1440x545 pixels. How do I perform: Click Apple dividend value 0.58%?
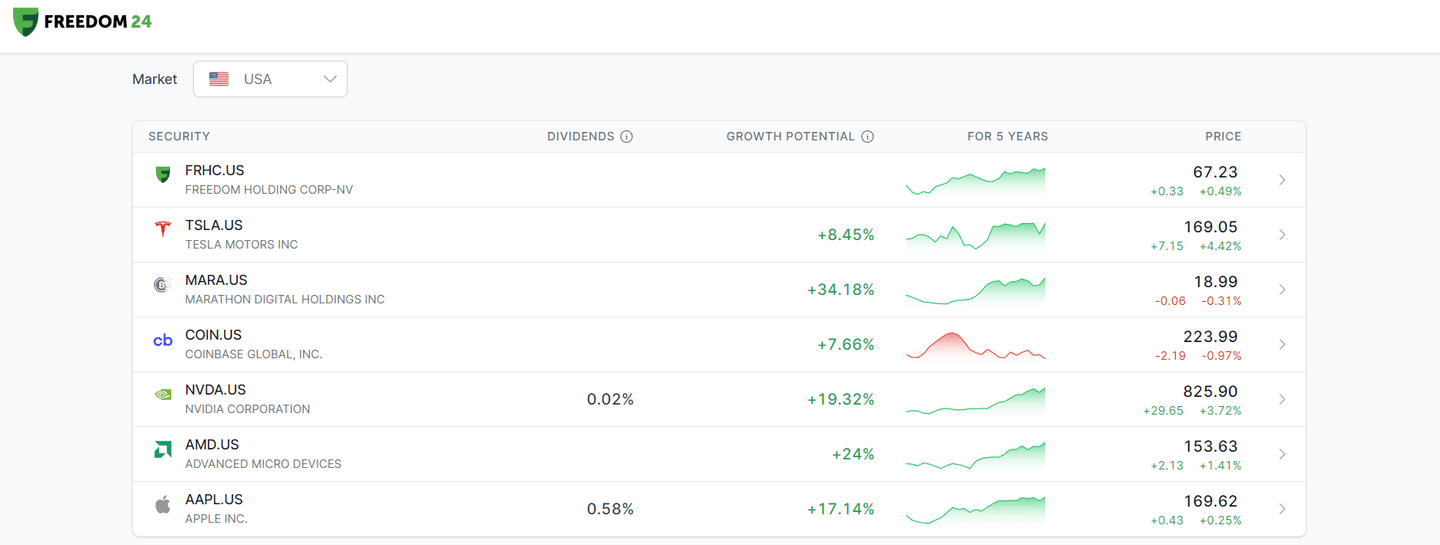pos(610,509)
